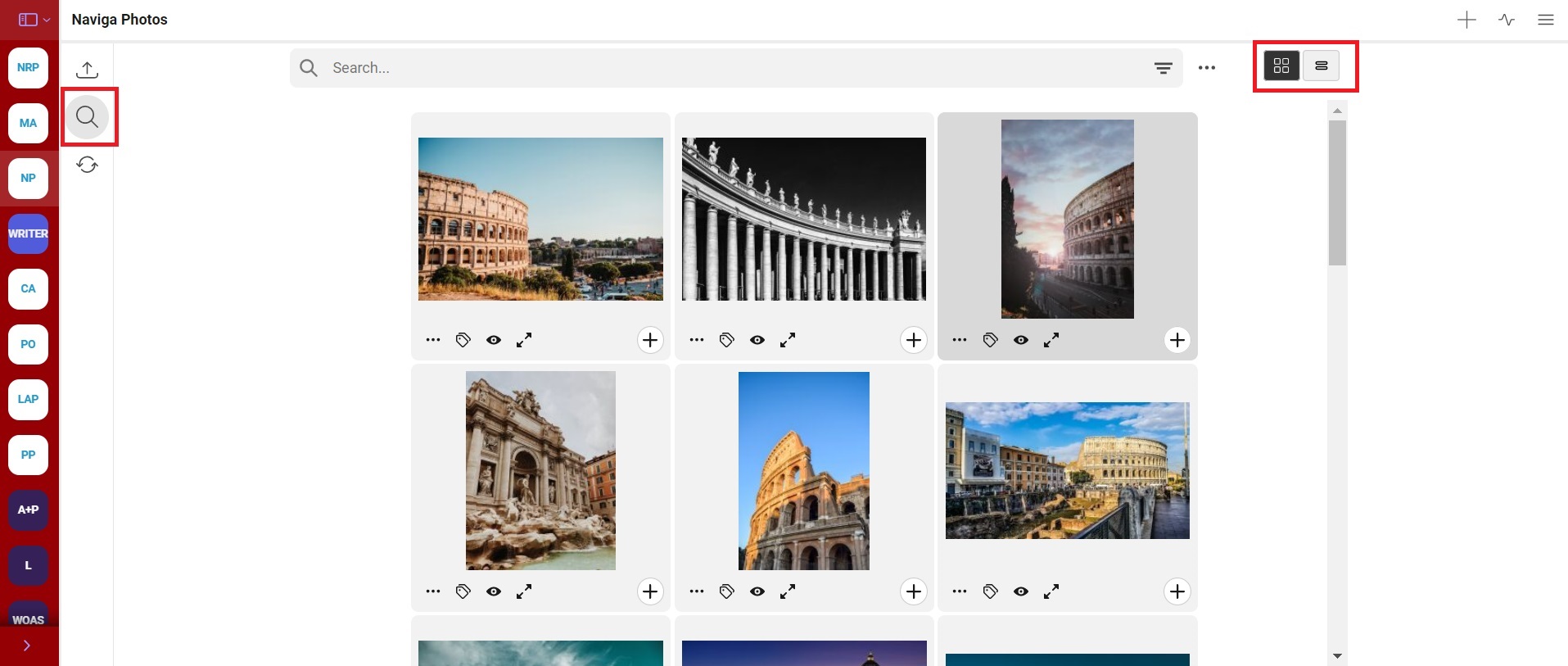Screen dimensions: 1568x666
Task: Click the vertical scrollbar thumb
Action: [1337, 193]
